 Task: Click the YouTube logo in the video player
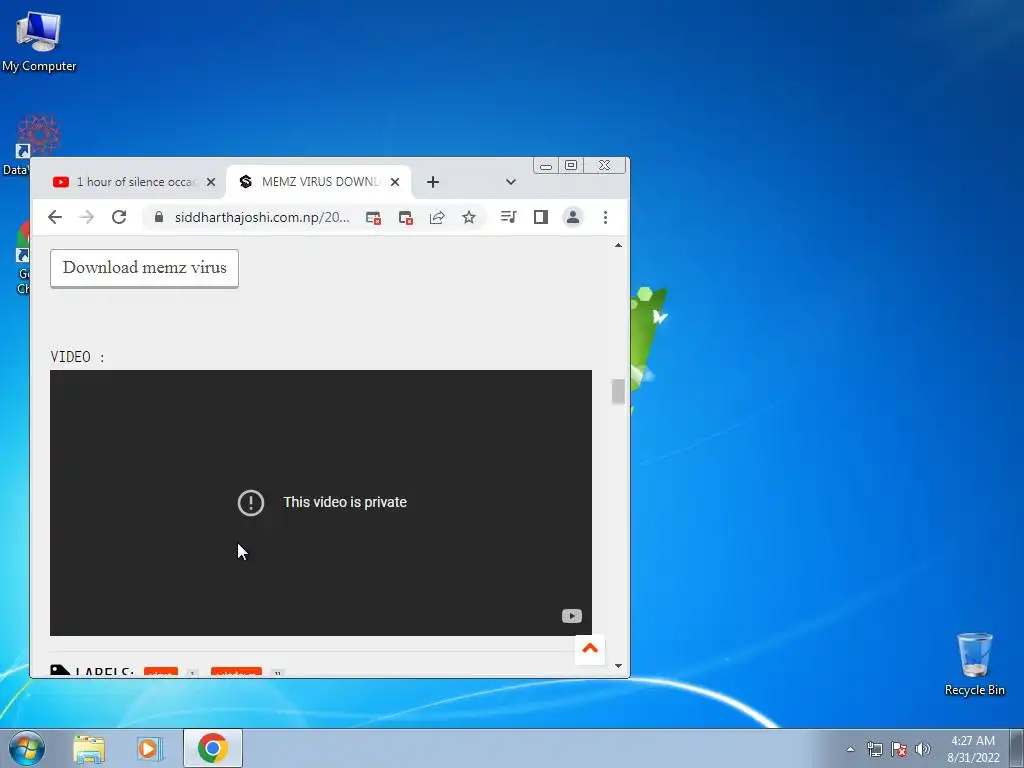571,616
